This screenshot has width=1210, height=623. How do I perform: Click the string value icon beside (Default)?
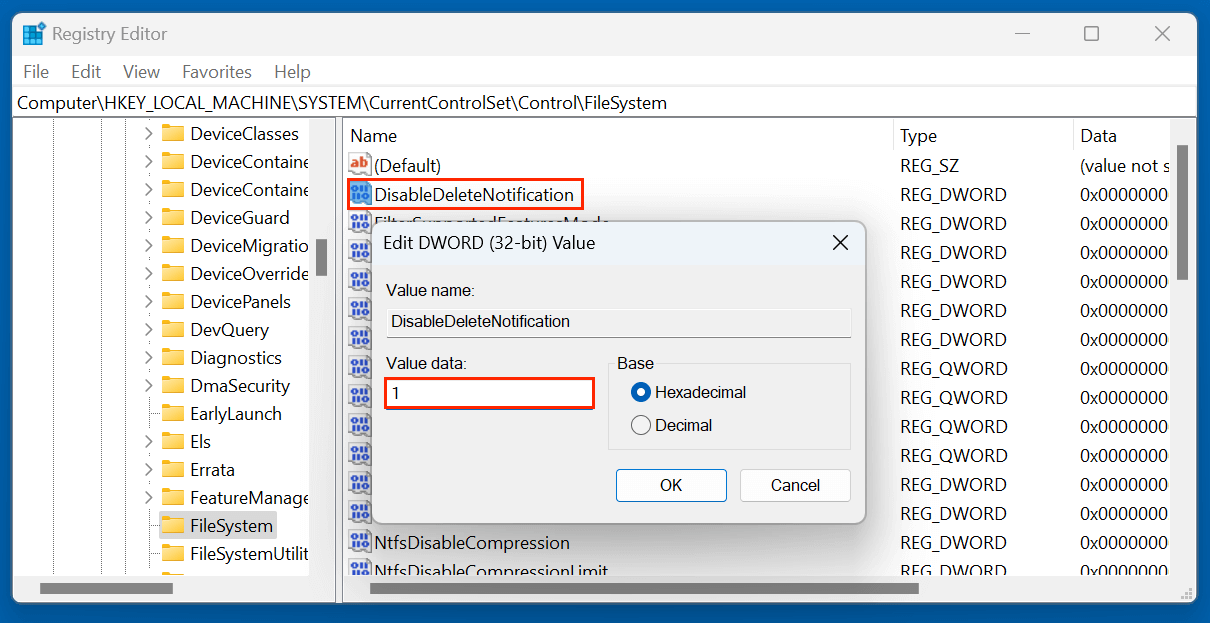[x=359, y=164]
